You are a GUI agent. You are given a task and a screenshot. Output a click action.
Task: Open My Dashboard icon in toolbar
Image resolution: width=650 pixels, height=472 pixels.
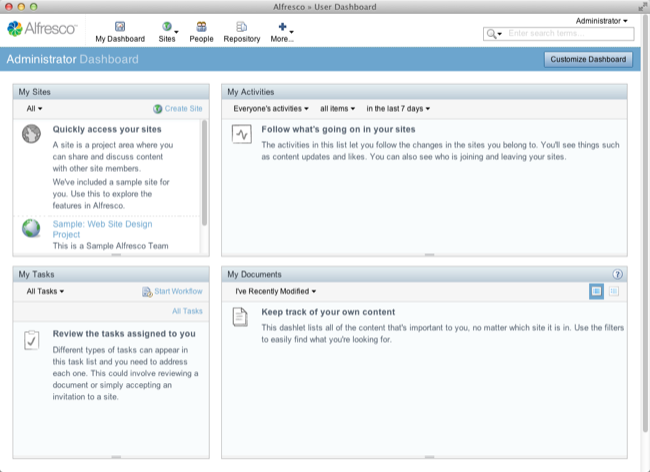pyautogui.click(x=120, y=27)
